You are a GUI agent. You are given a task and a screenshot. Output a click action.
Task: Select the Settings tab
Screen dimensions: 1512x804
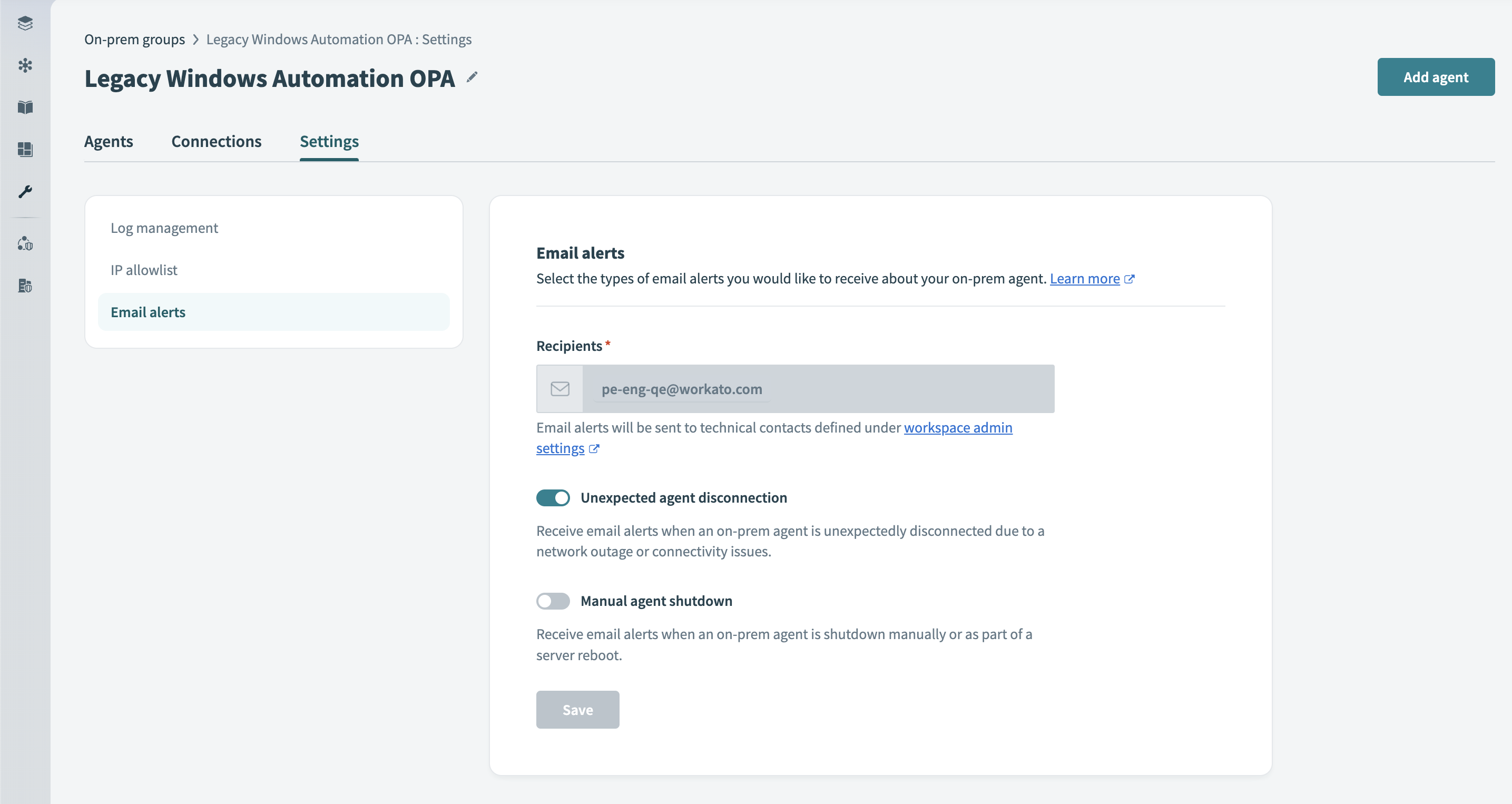(x=329, y=141)
